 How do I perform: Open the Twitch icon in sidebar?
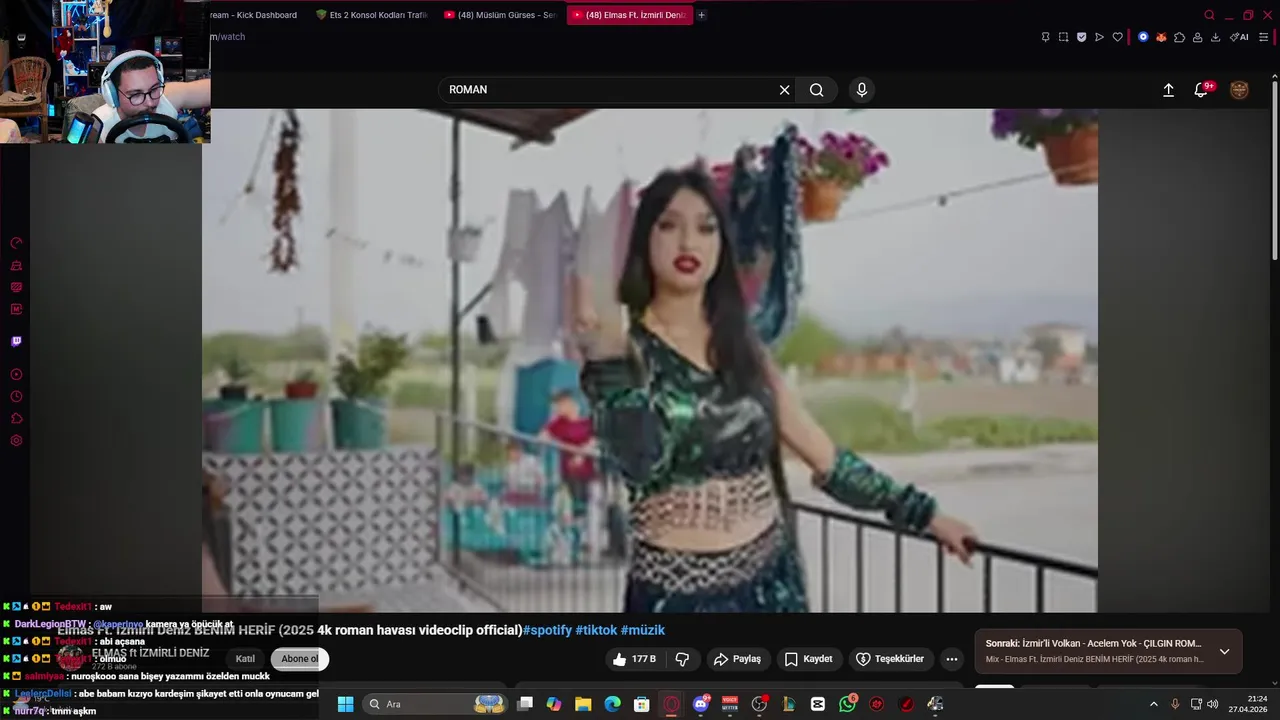click(16, 341)
